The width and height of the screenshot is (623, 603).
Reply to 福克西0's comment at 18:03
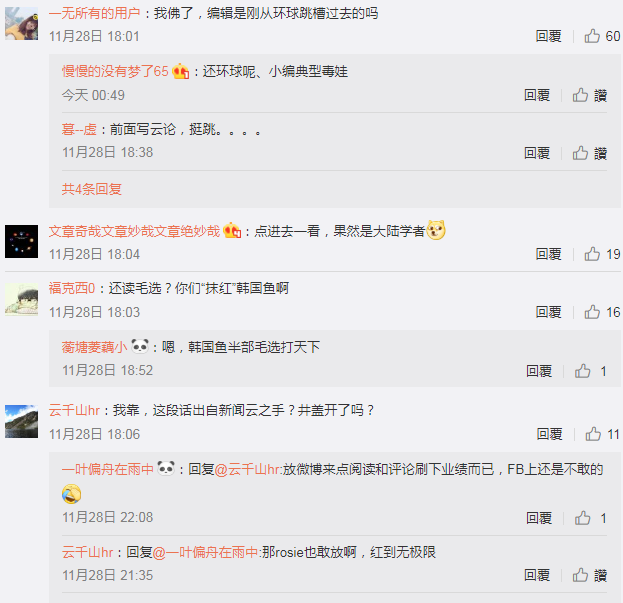click(548, 312)
